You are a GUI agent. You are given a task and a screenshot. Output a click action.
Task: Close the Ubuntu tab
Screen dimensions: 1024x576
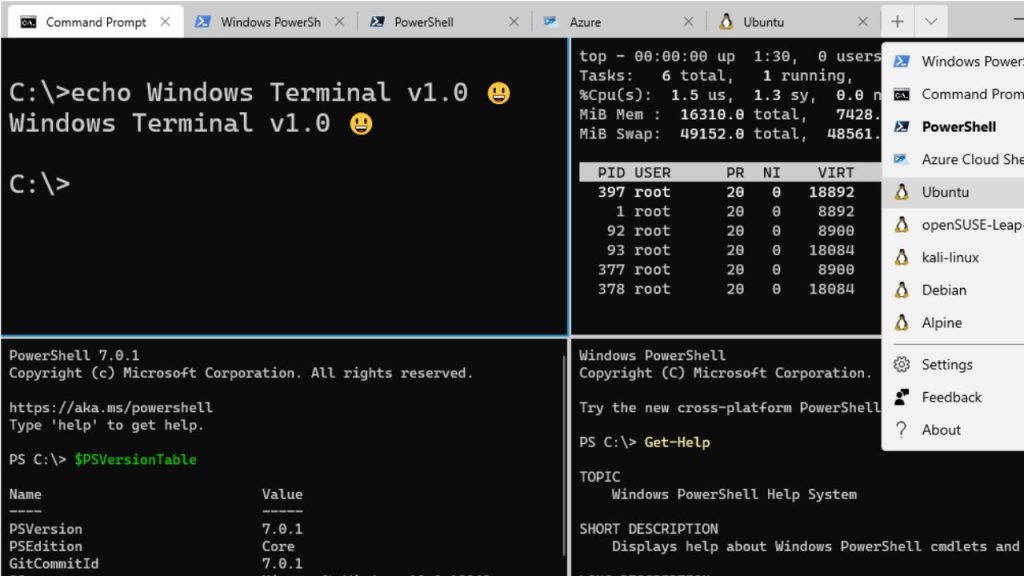click(x=862, y=22)
